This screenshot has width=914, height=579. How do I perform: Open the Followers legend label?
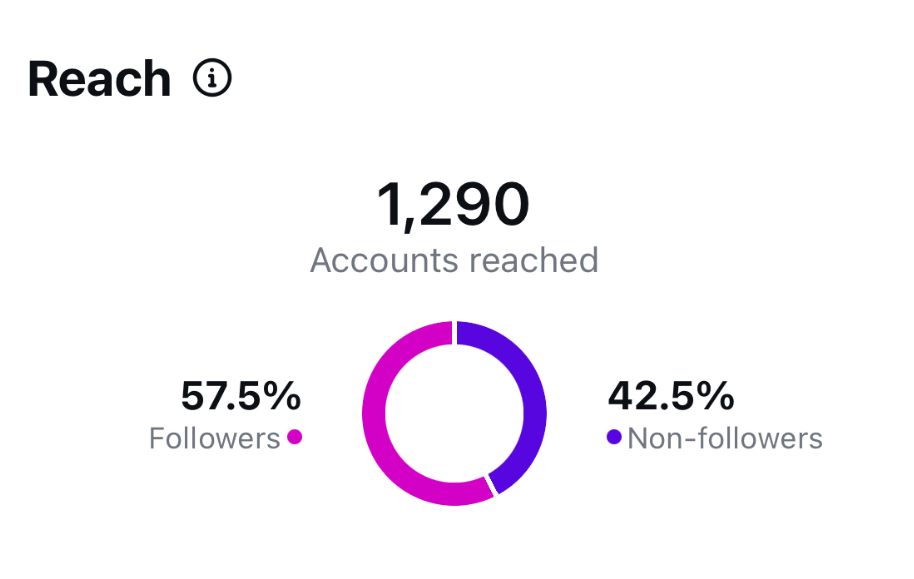pyautogui.click(x=214, y=438)
